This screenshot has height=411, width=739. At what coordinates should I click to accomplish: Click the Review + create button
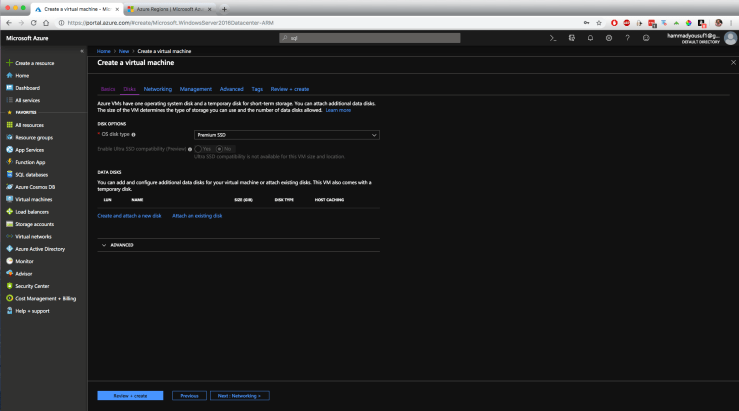(130, 396)
